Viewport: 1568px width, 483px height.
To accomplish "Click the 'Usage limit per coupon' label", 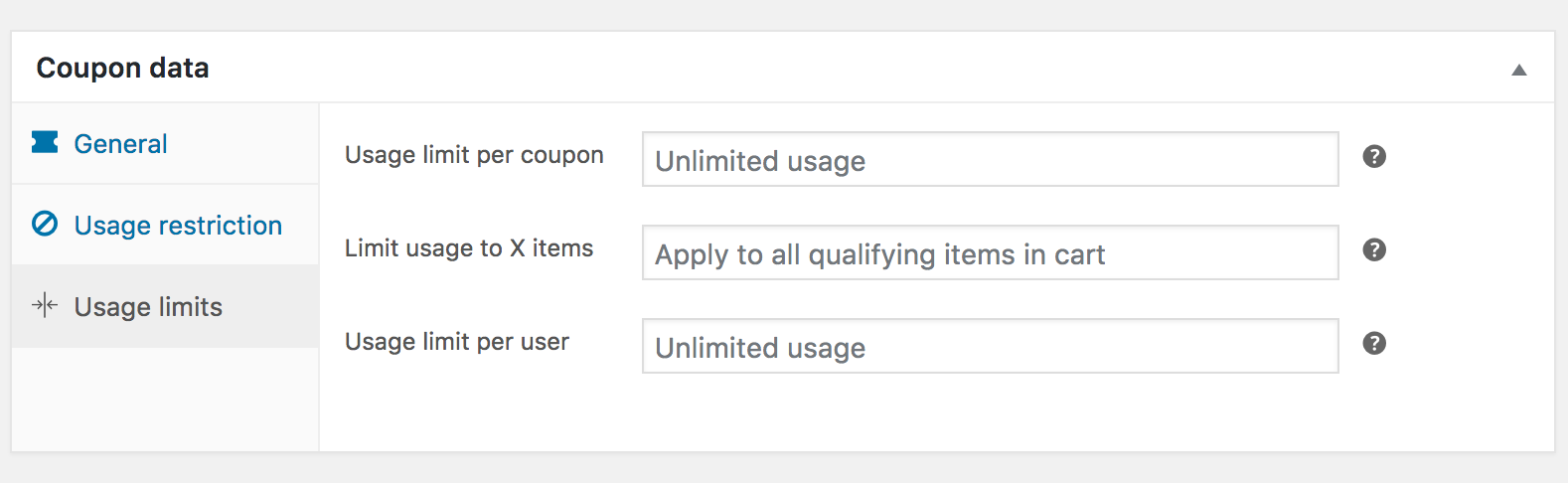I will click(x=474, y=155).
